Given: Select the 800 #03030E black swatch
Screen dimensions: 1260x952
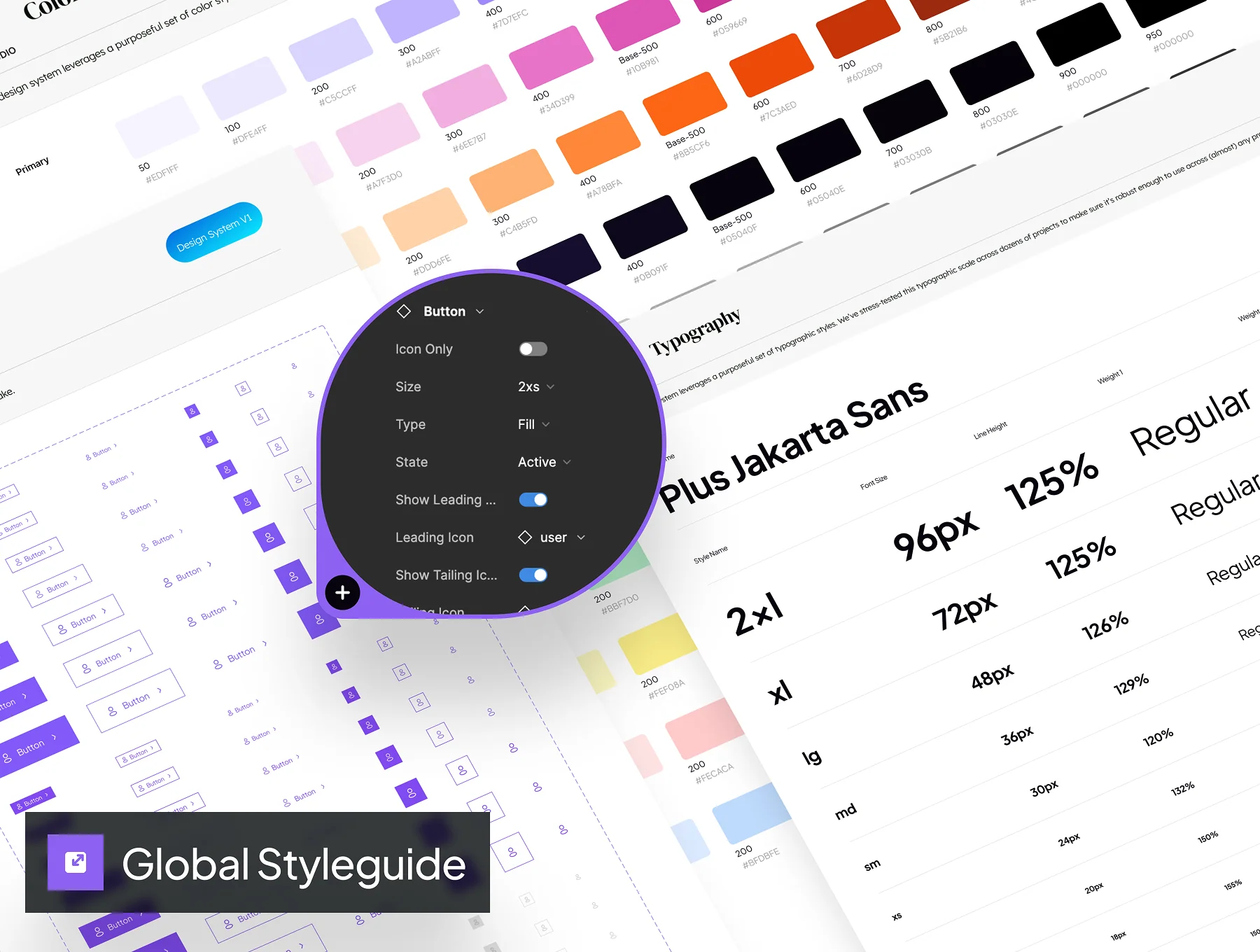Looking at the screenshot, I should (992, 73).
